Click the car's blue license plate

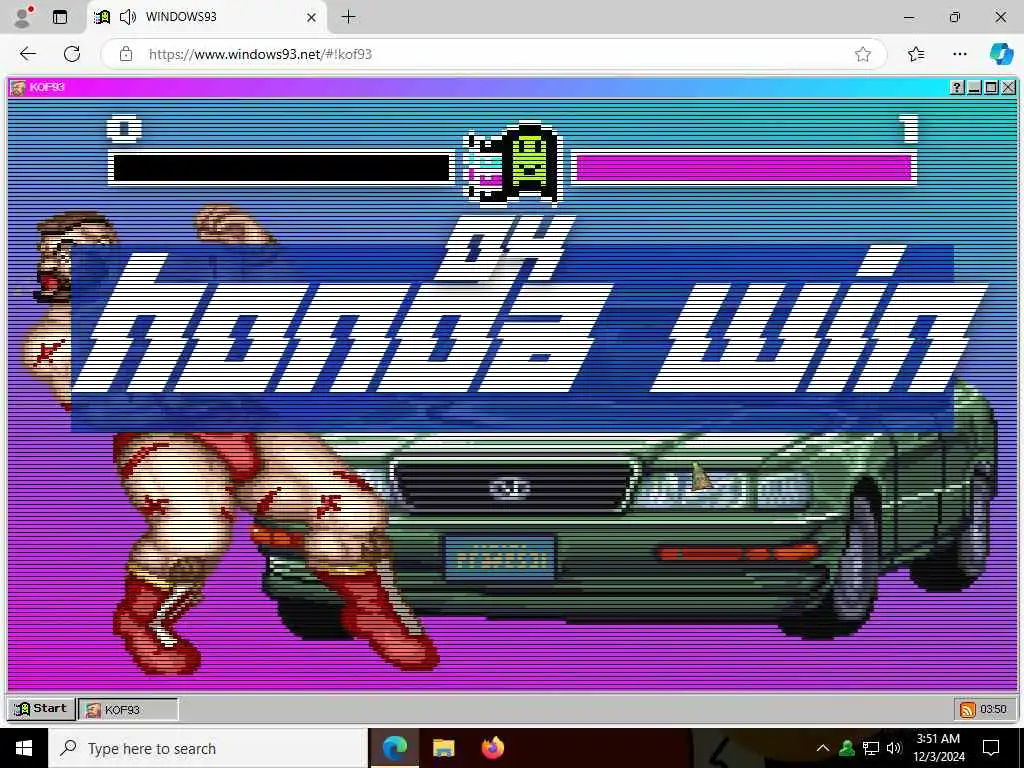(500, 558)
